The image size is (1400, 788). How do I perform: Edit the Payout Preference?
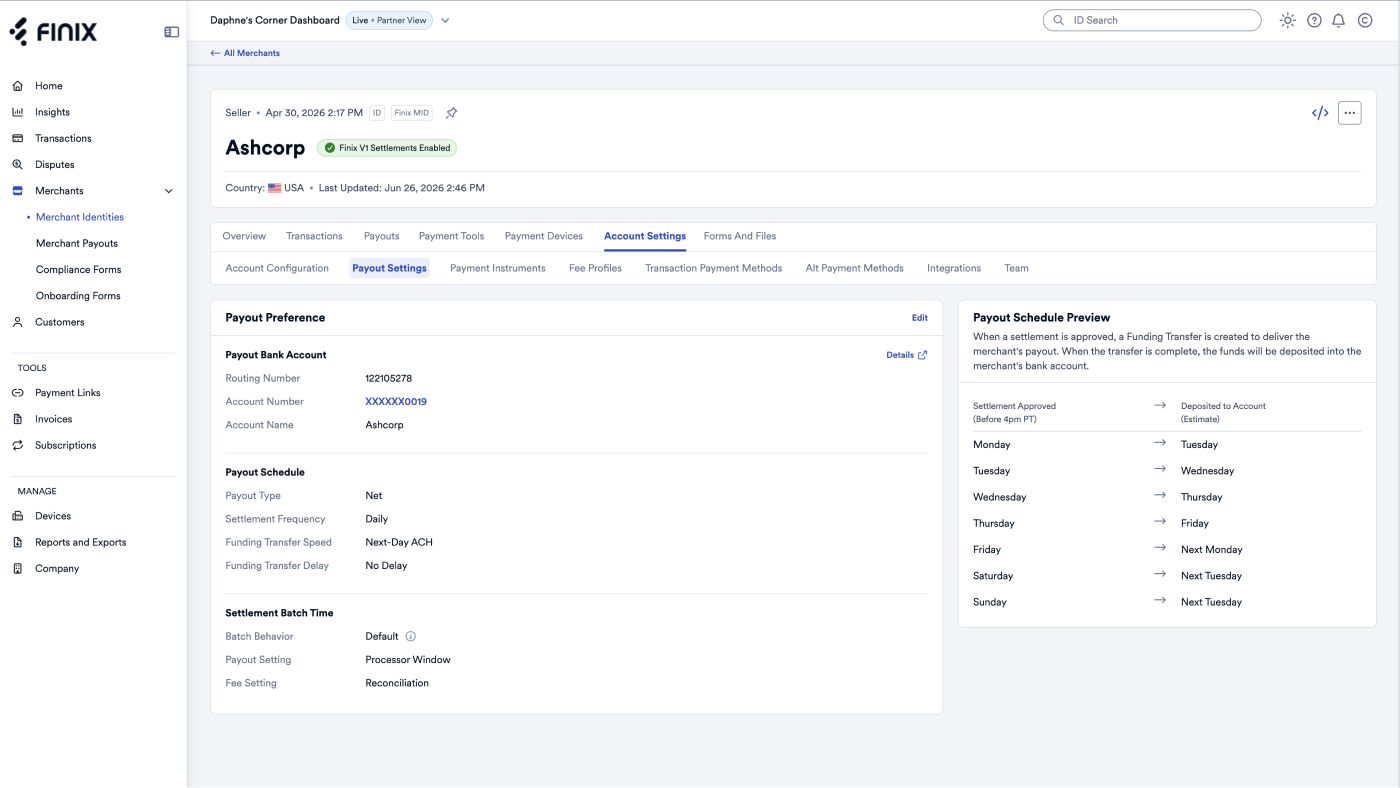[919, 318]
